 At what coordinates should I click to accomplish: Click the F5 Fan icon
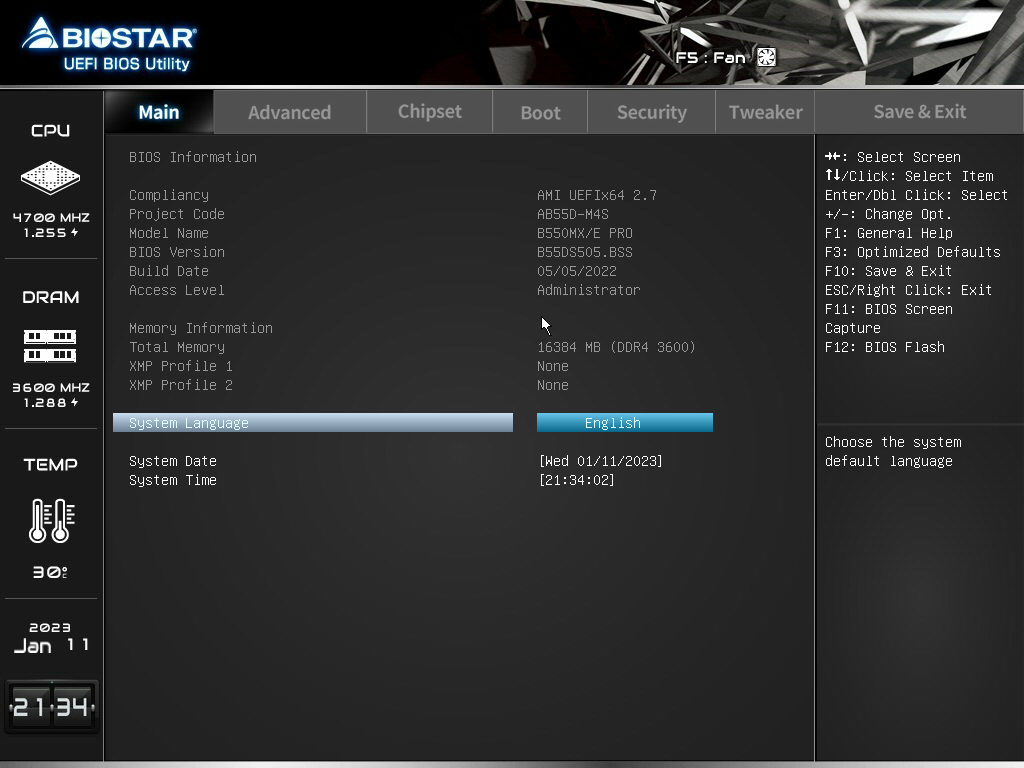[766, 57]
